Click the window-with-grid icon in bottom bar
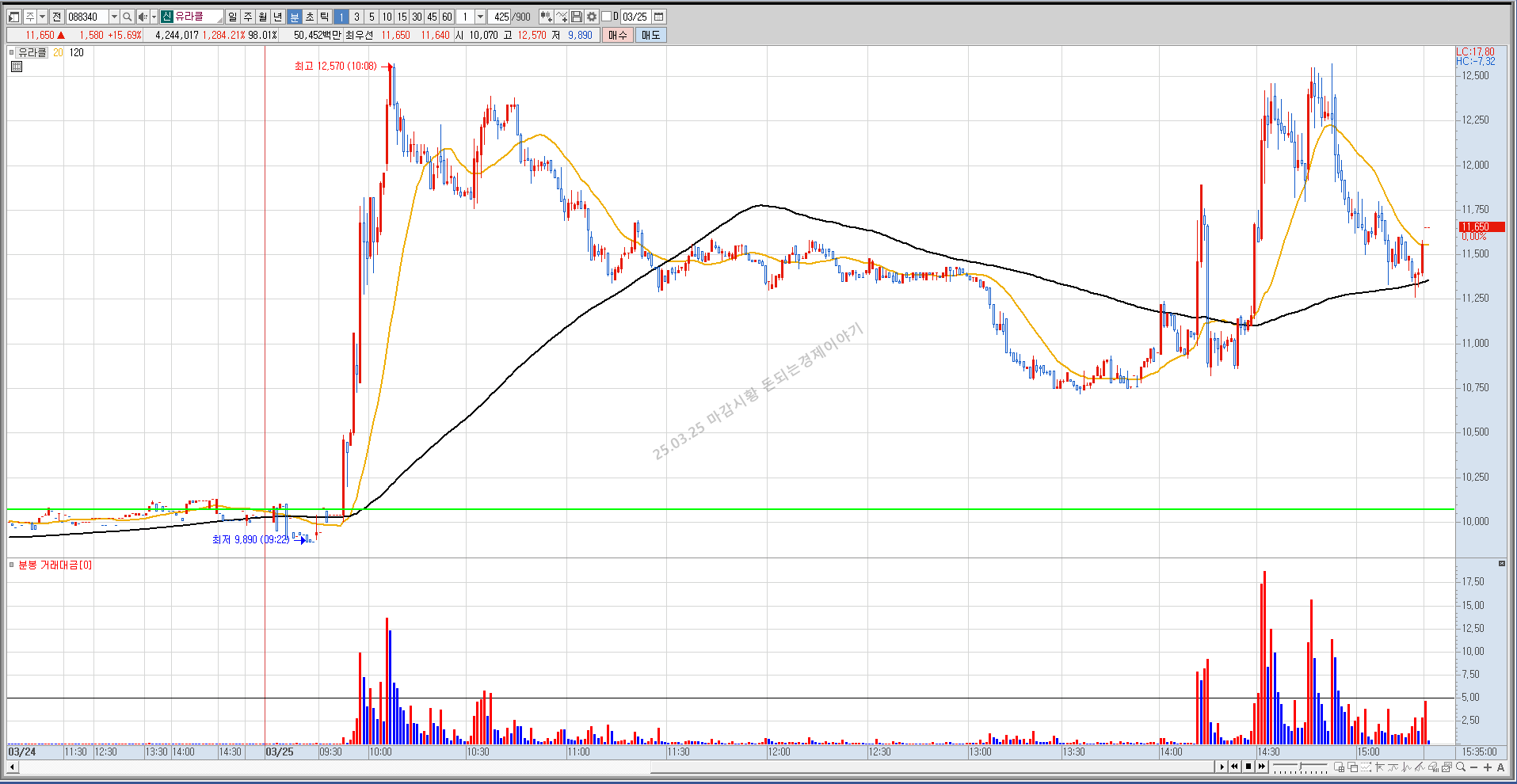The height and width of the screenshot is (784, 1517). click(1339, 767)
